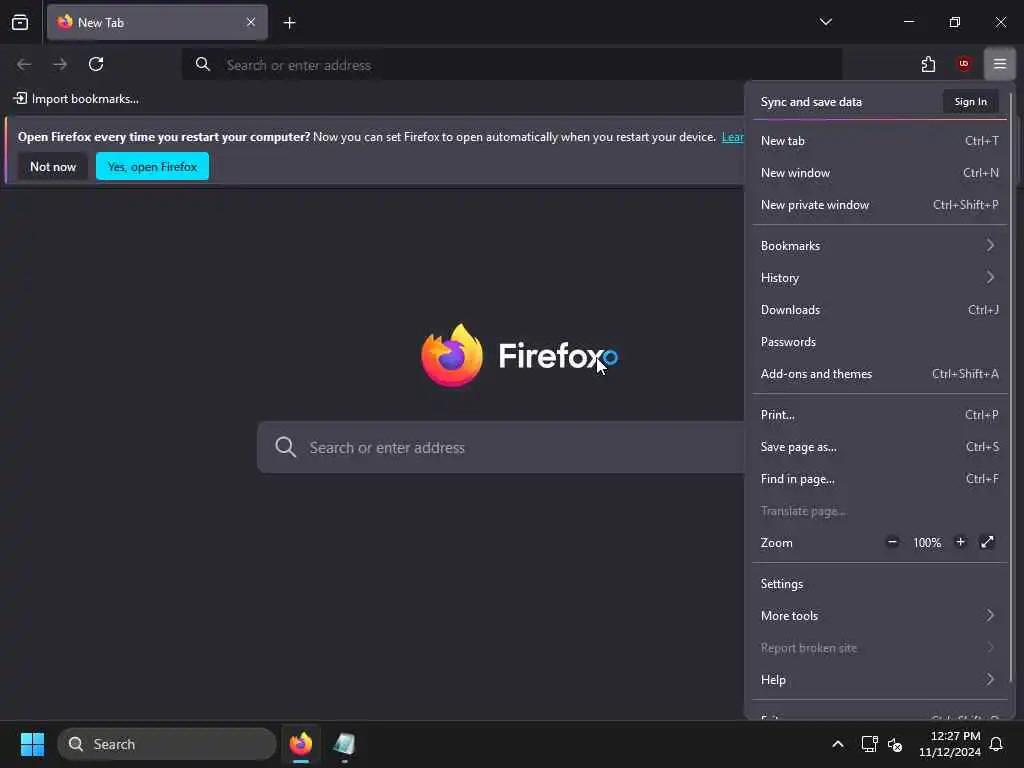Open Add-ons and themes
Screen dimensions: 1024x768
click(x=879, y=374)
